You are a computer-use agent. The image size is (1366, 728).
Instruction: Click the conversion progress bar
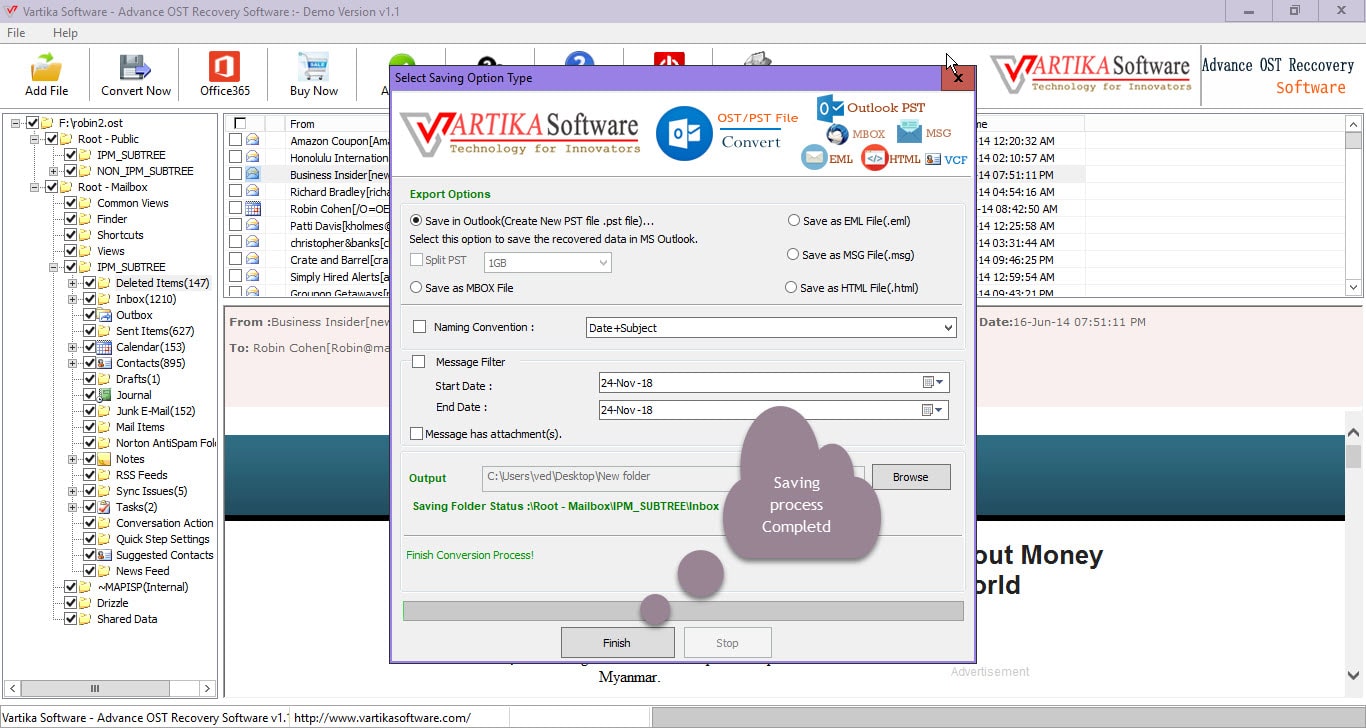[683, 611]
